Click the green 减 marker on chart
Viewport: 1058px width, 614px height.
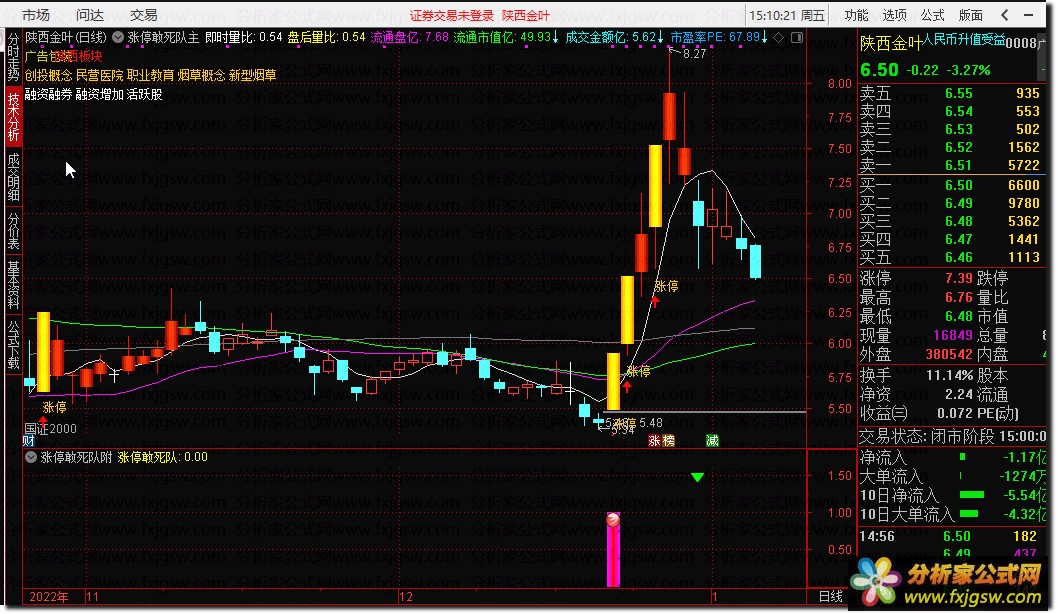712,441
